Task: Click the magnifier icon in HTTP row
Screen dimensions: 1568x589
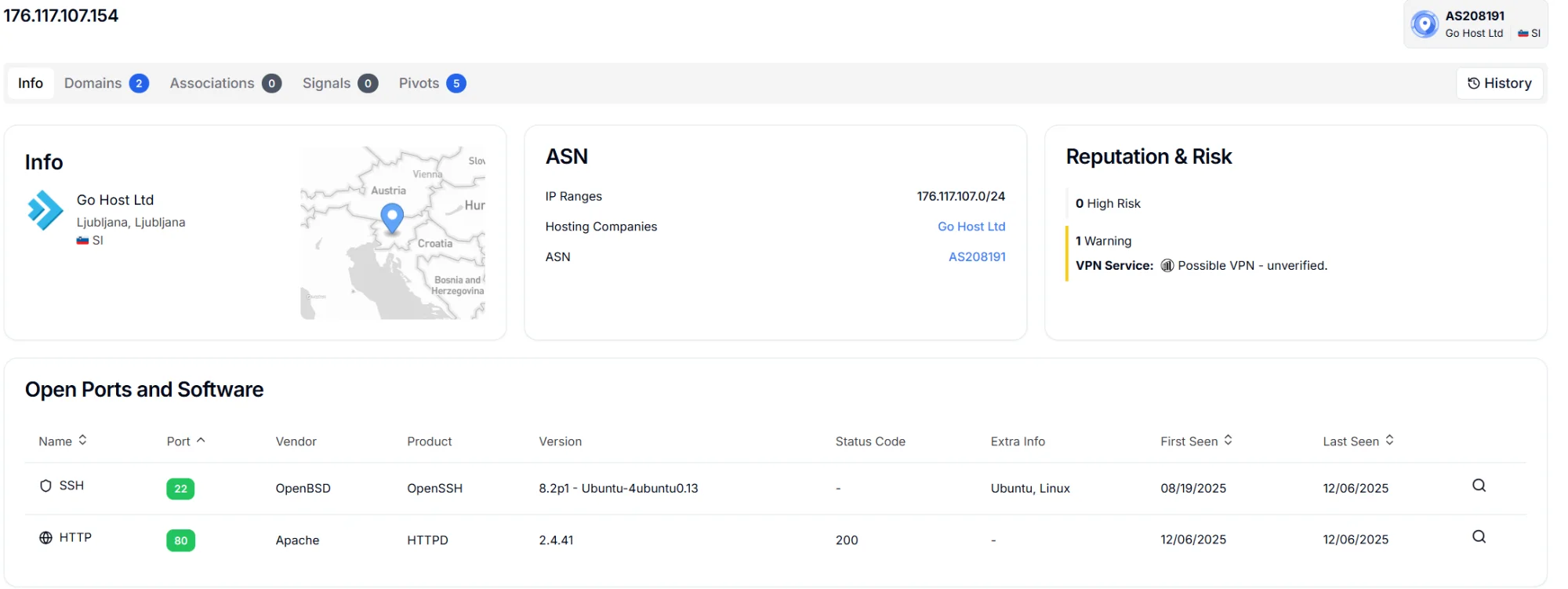Action: click(1479, 537)
